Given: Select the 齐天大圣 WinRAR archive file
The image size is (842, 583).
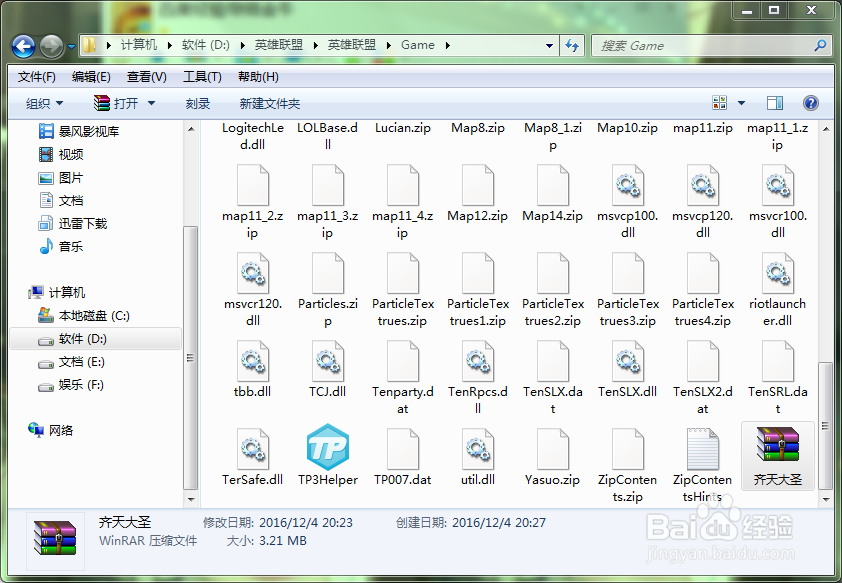Looking at the screenshot, I should click(778, 455).
